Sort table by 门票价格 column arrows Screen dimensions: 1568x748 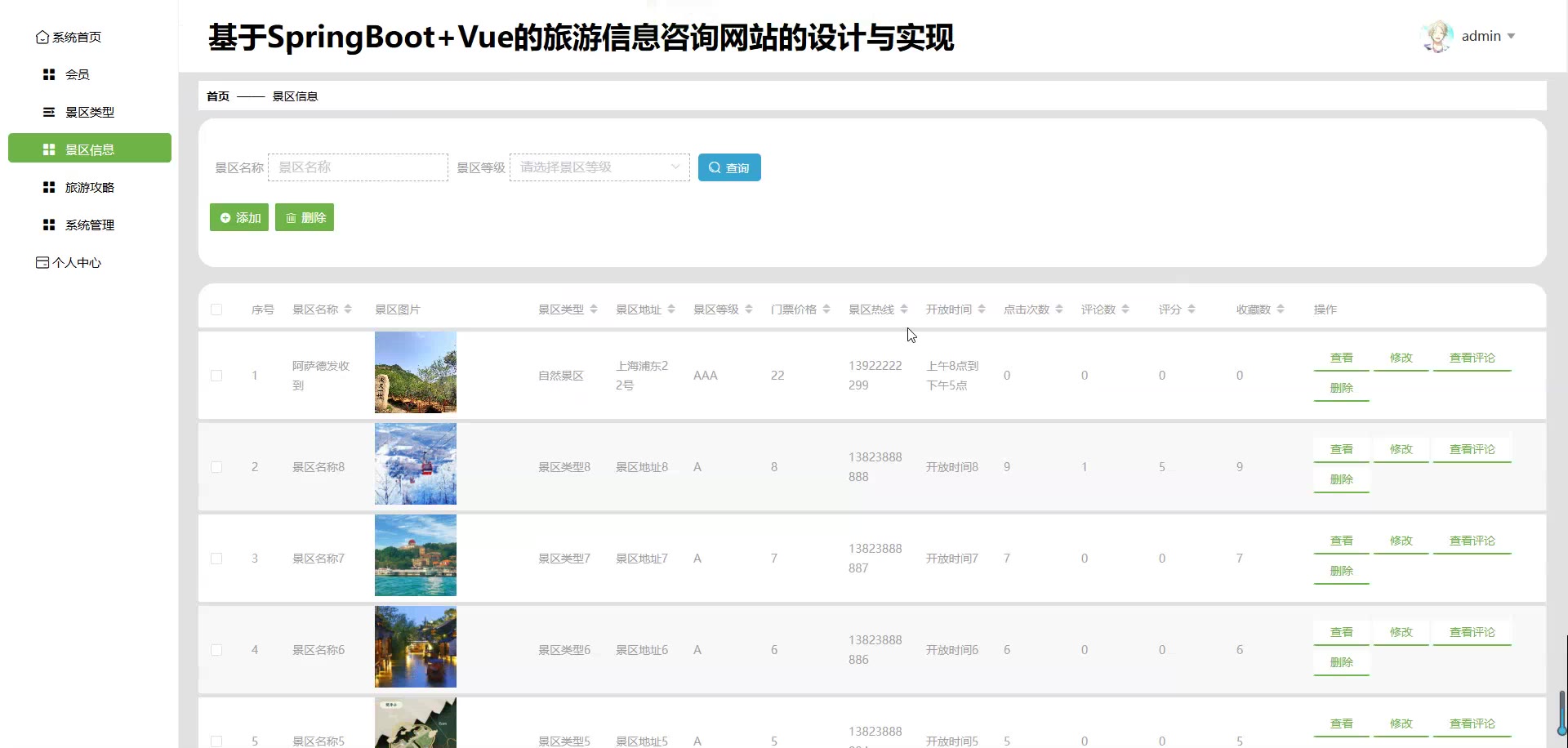click(826, 309)
